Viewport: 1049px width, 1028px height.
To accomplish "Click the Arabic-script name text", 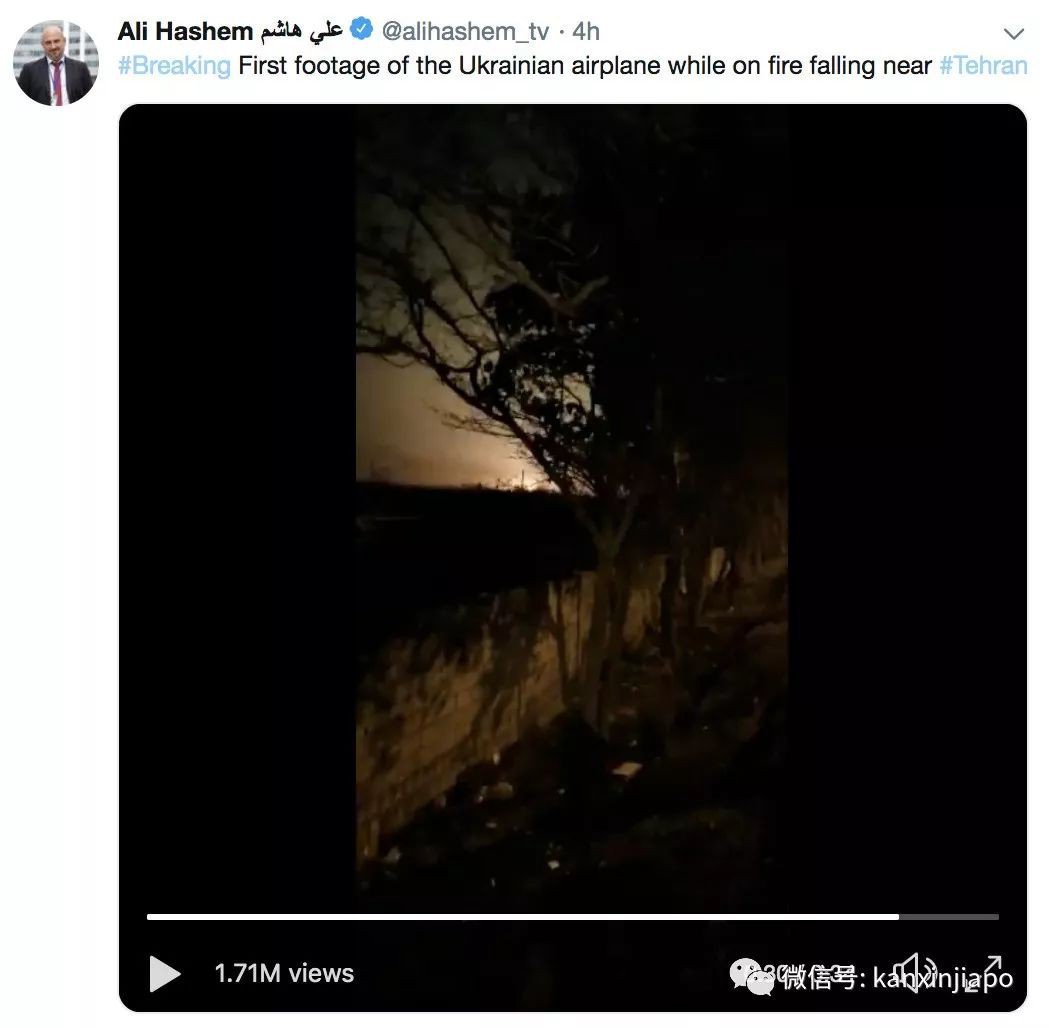I will (301, 31).
